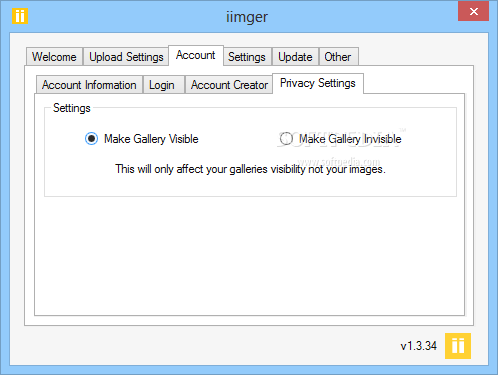This screenshot has height=375, width=498.
Task: Click the v1.3.34 version label
Action: coord(419,346)
